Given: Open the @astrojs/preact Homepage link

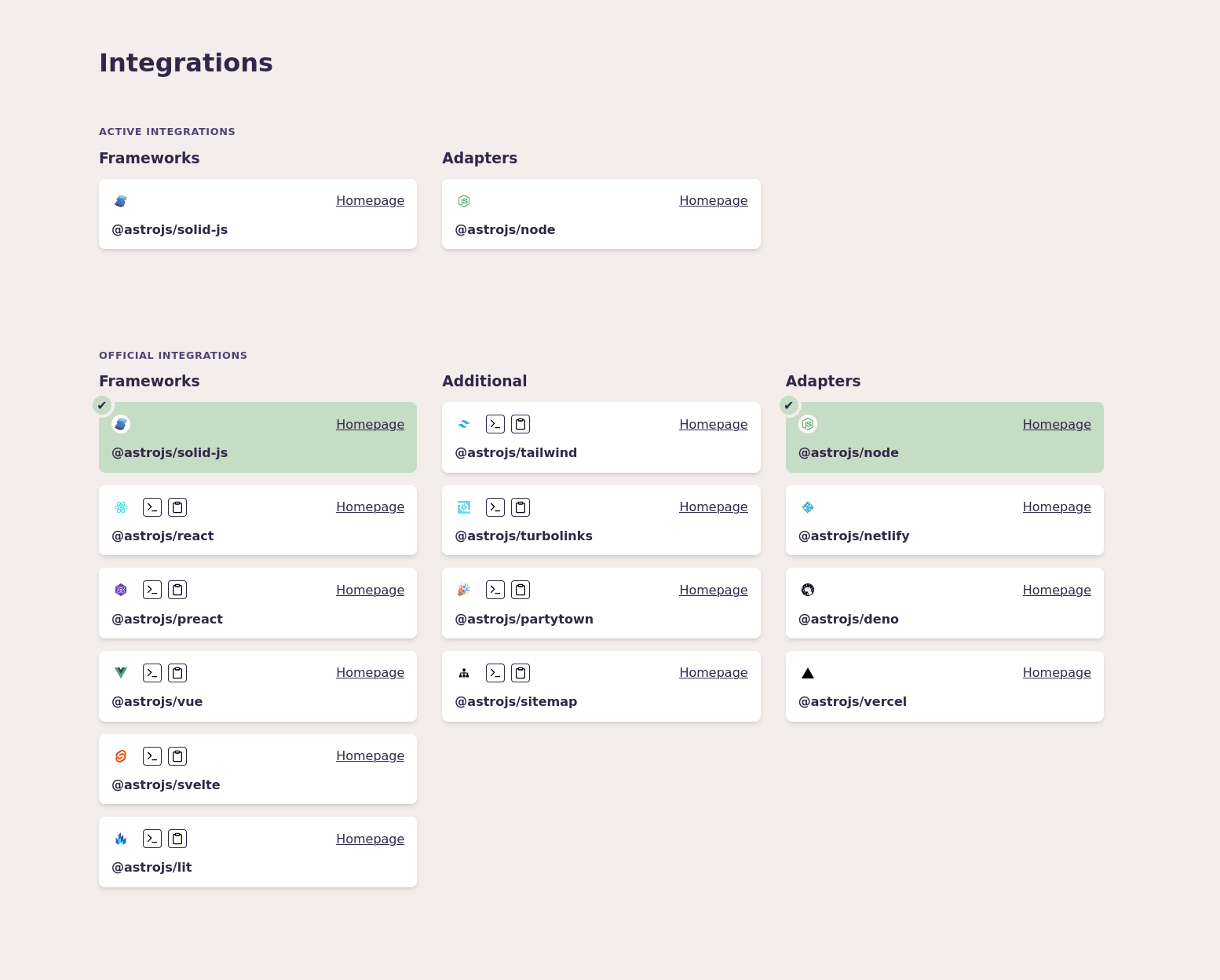Looking at the screenshot, I should [x=370, y=590].
